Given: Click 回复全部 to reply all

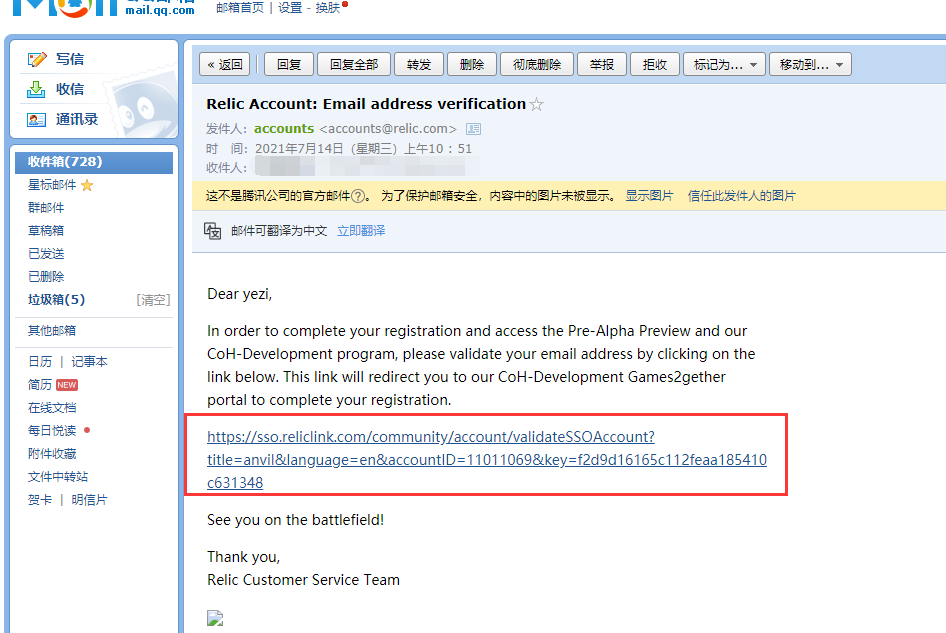Looking at the screenshot, I should 354,65.
